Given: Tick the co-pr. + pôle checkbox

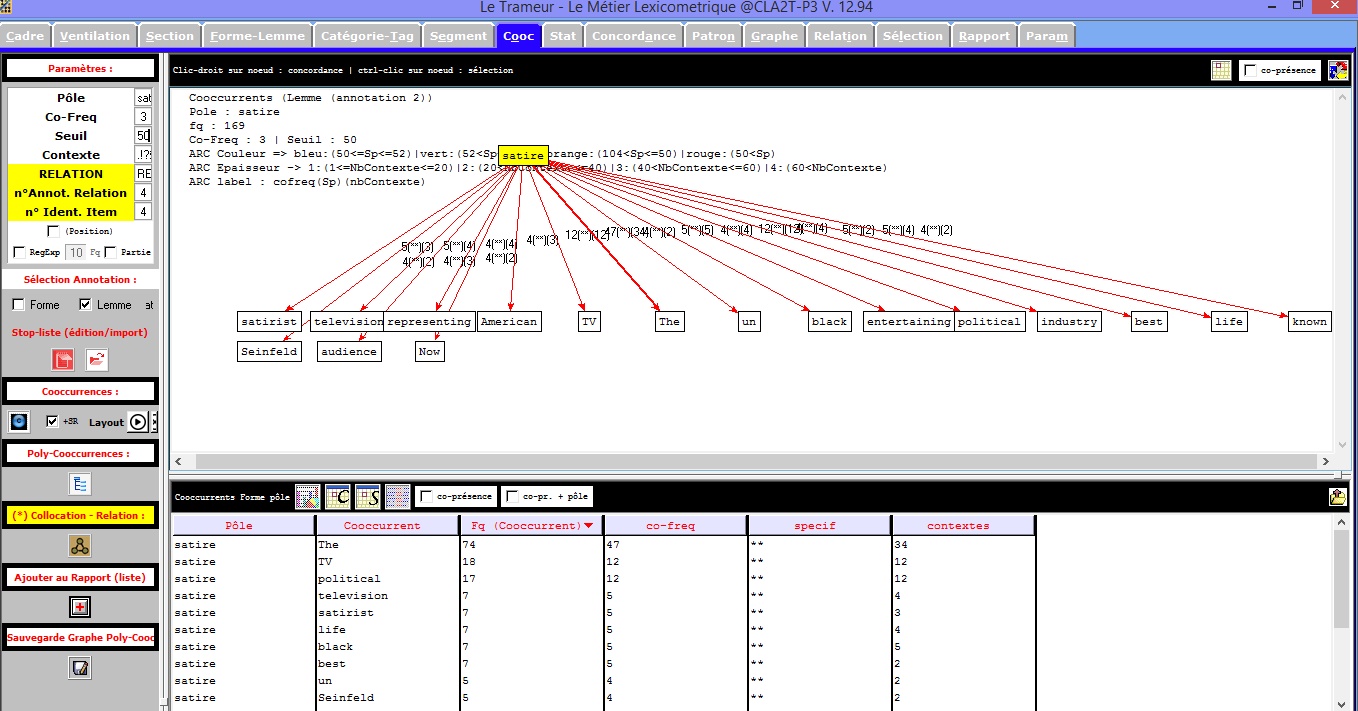Looking at the screenshot, I should (512, 496).
